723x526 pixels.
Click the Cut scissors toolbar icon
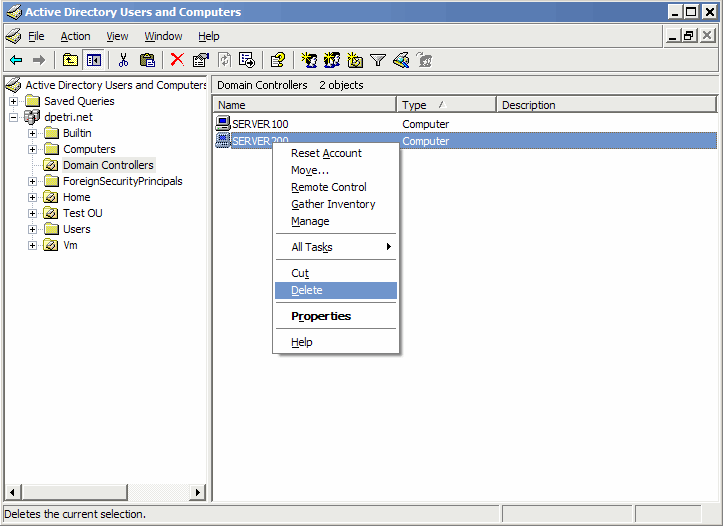tap(123, 60)
